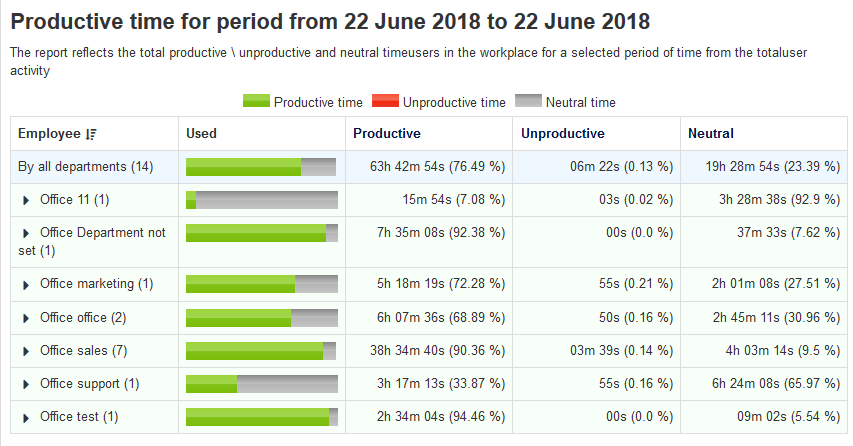The width and height of the screenshot is (853, 446).
Task: Click the Employee column sort icon
Action: point(91,134)
